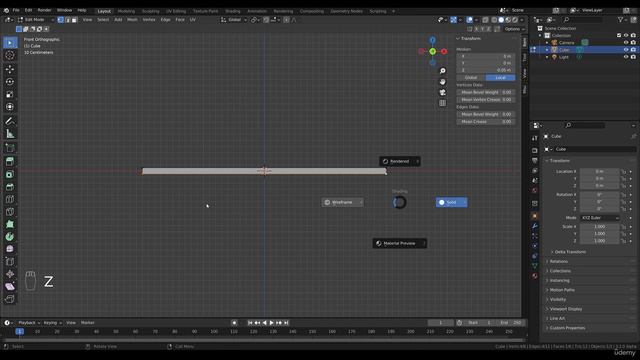This screenshot has width=640, height=360.
Task: Select the Smooth tool
Action: (10, 249)
